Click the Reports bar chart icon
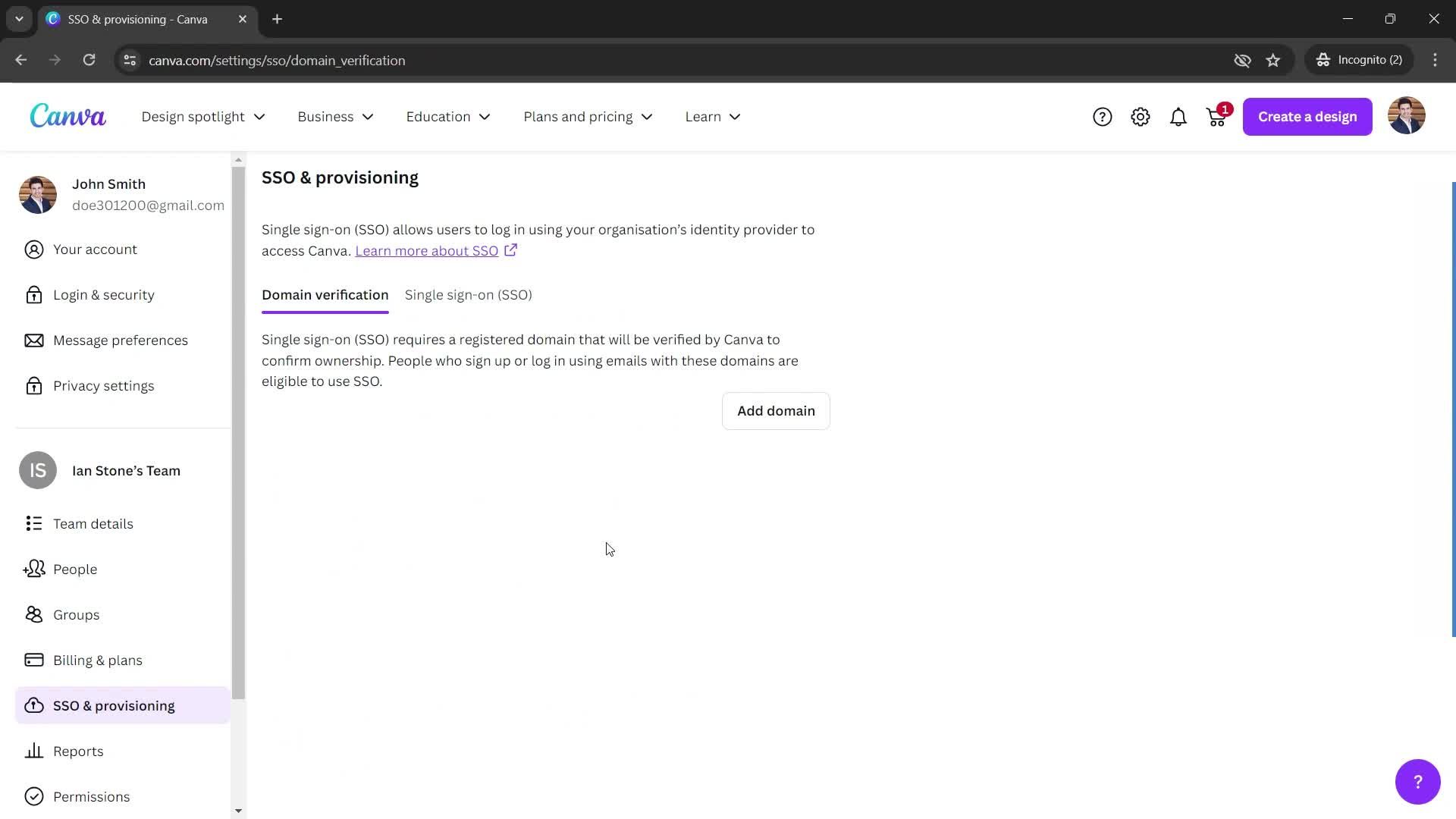Screen dimensions: 1456x819 (34, 752)
